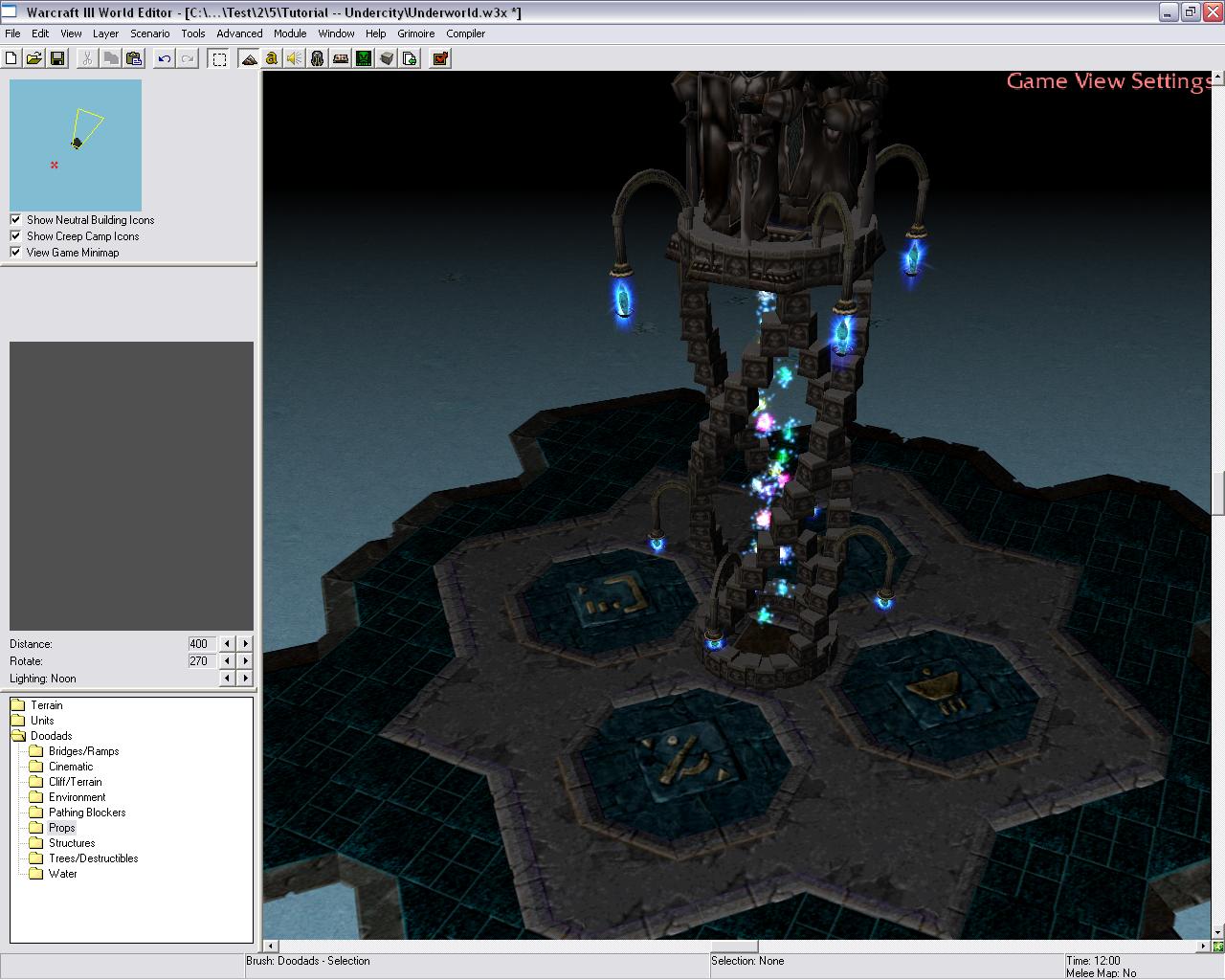The image size is (1225, 980).
Task: Activate the Selection Brush dashed-box icon
Action: [219, 58]
